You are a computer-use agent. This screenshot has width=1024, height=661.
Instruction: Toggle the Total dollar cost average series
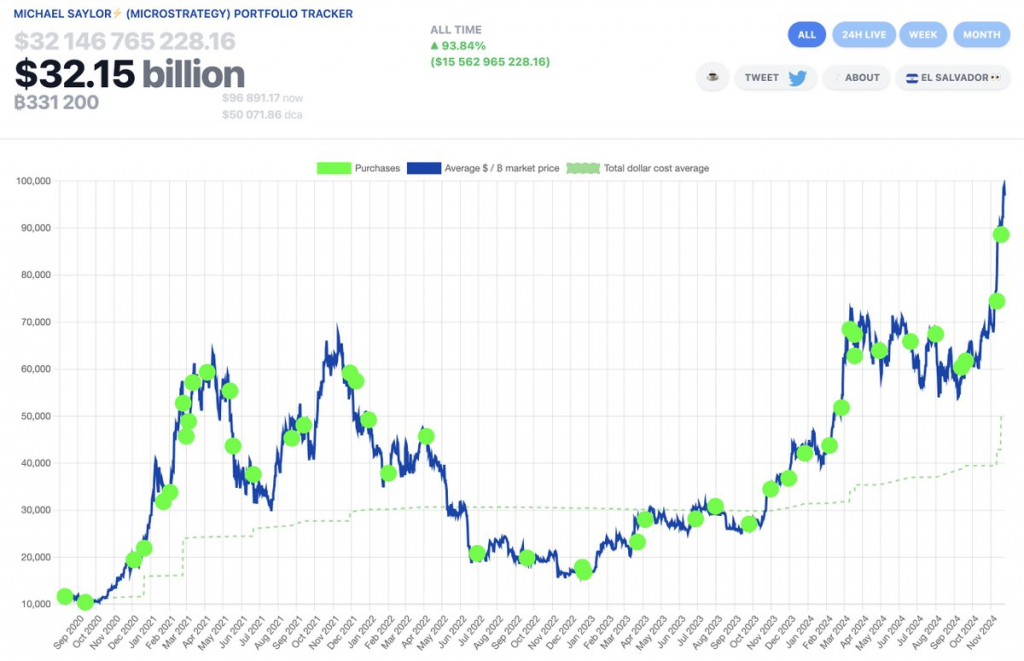(x=656, y=168)
